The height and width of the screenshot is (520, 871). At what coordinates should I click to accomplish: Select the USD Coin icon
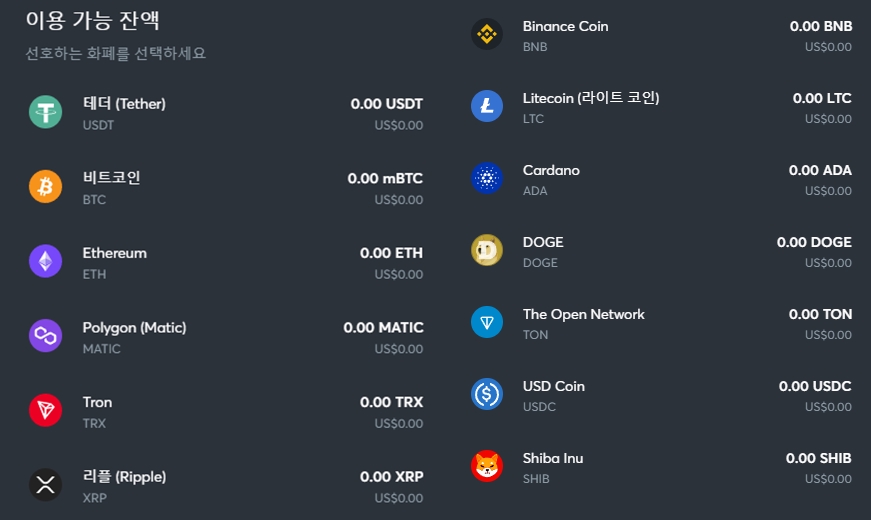coord(487,394)
